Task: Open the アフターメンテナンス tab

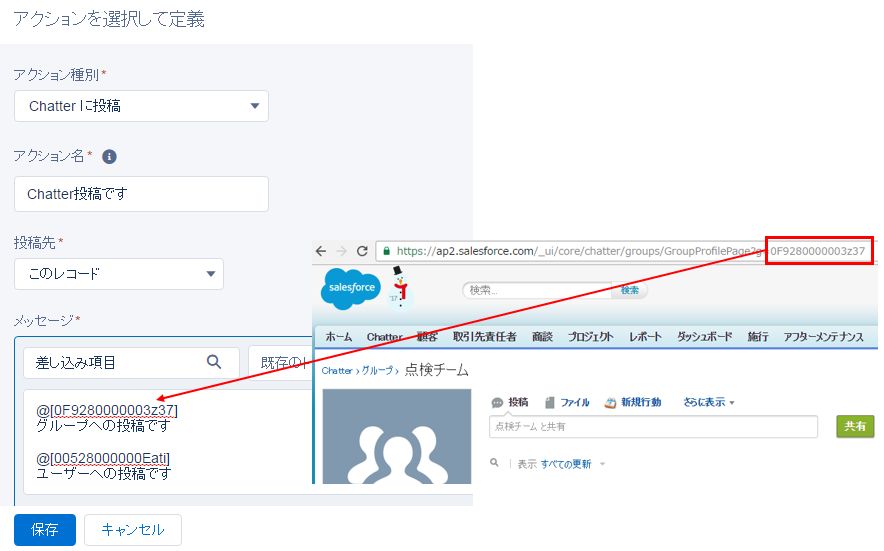Action: [823, 337]
